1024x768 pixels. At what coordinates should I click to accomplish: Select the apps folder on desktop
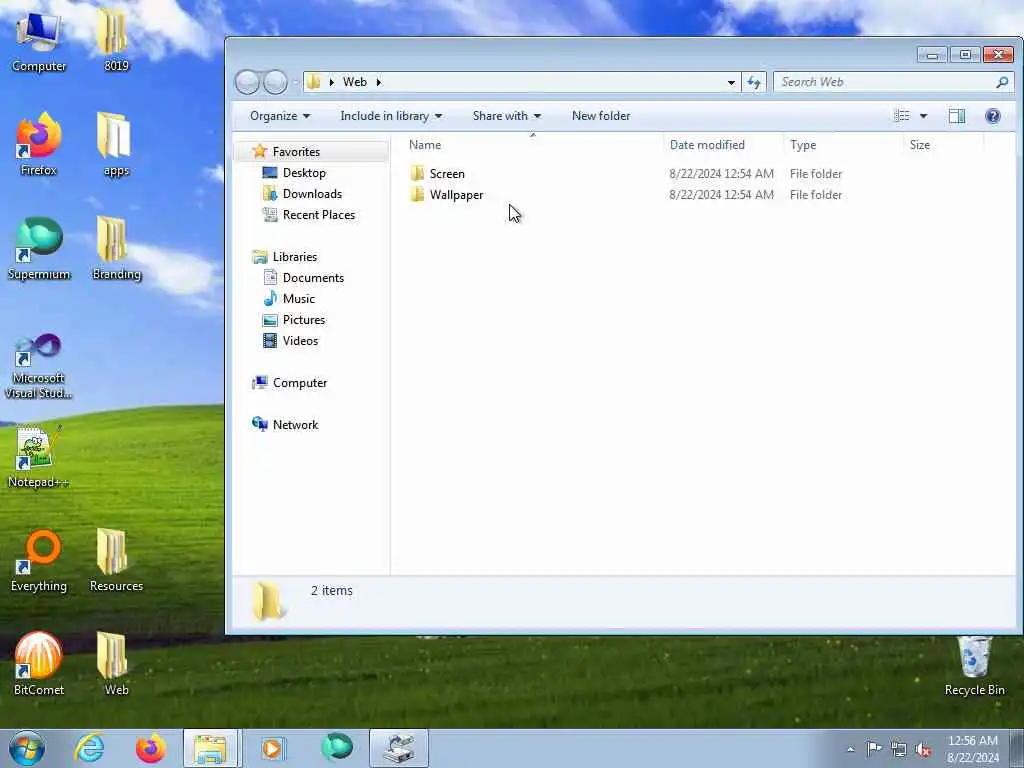point(116,144)
